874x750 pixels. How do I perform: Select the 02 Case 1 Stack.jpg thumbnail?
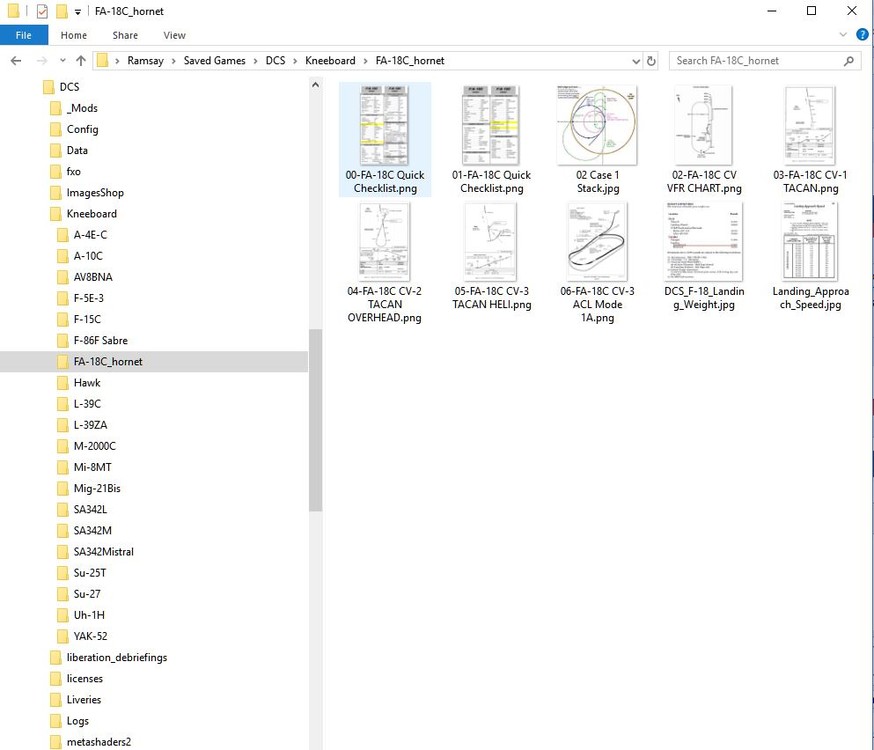[x=597, y=125]
